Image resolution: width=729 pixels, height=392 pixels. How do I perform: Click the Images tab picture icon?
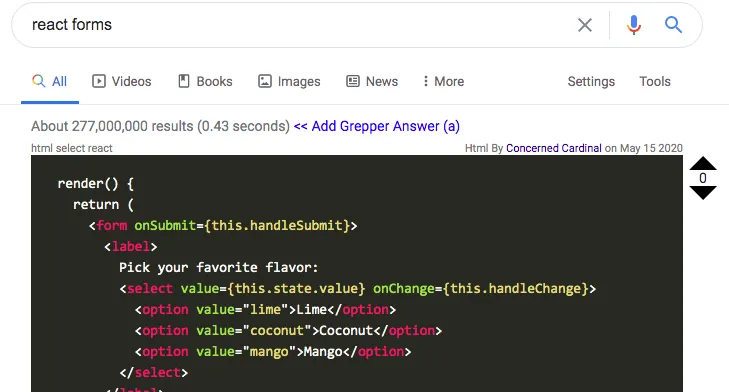(265, 81)
